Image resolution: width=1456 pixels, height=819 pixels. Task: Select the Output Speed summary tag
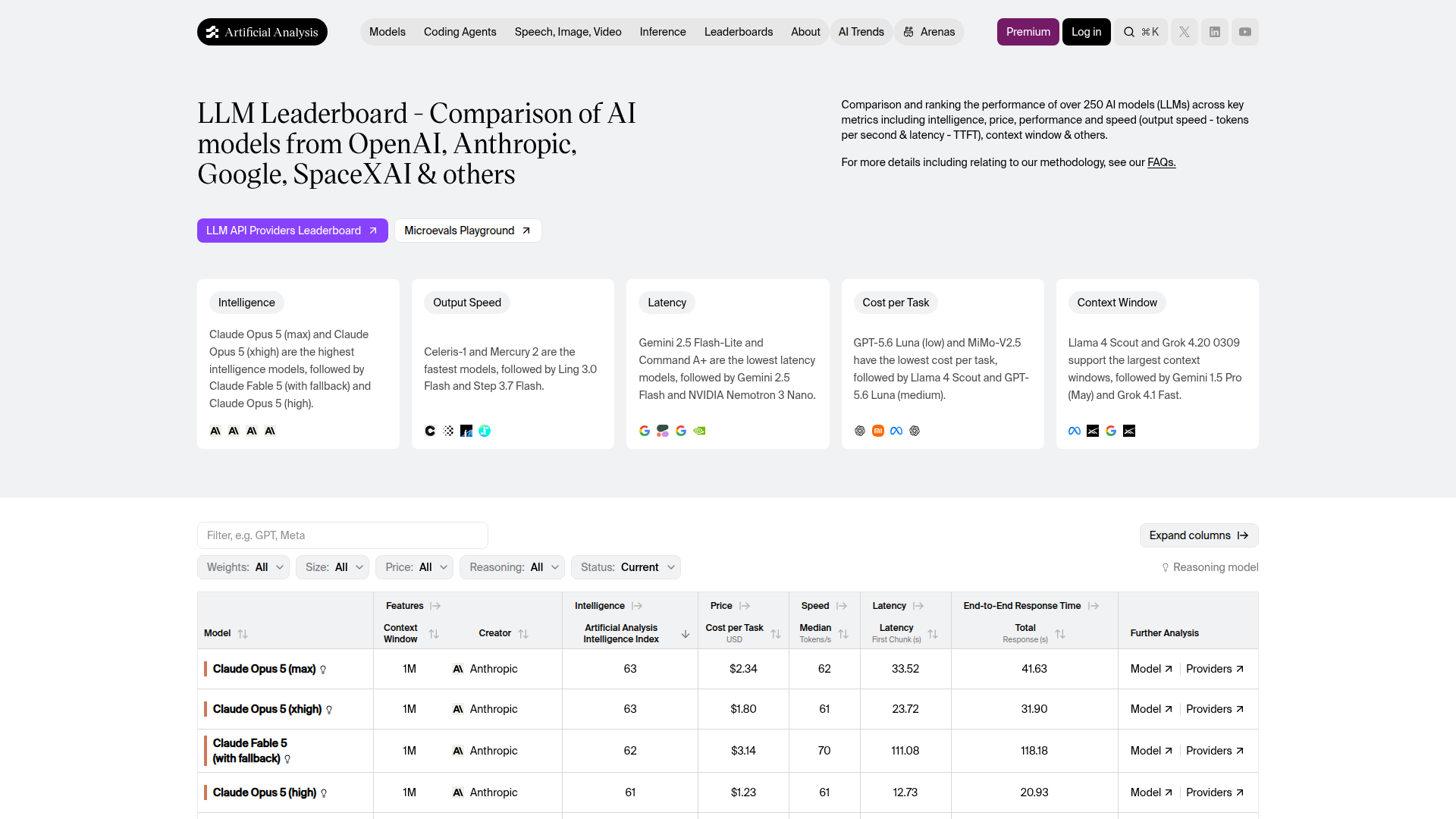click(x=467, y=303)
